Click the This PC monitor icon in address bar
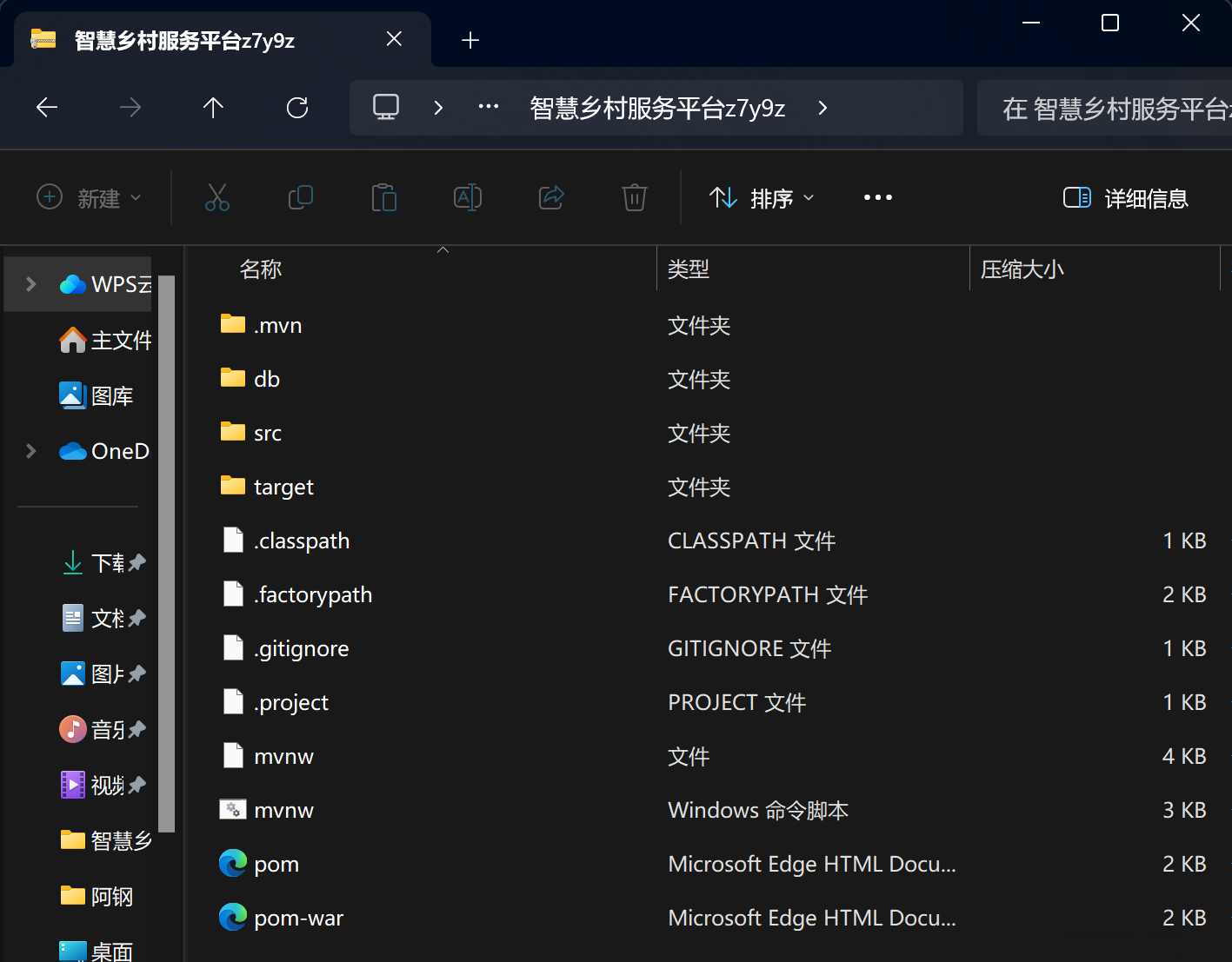 [386, 107]
